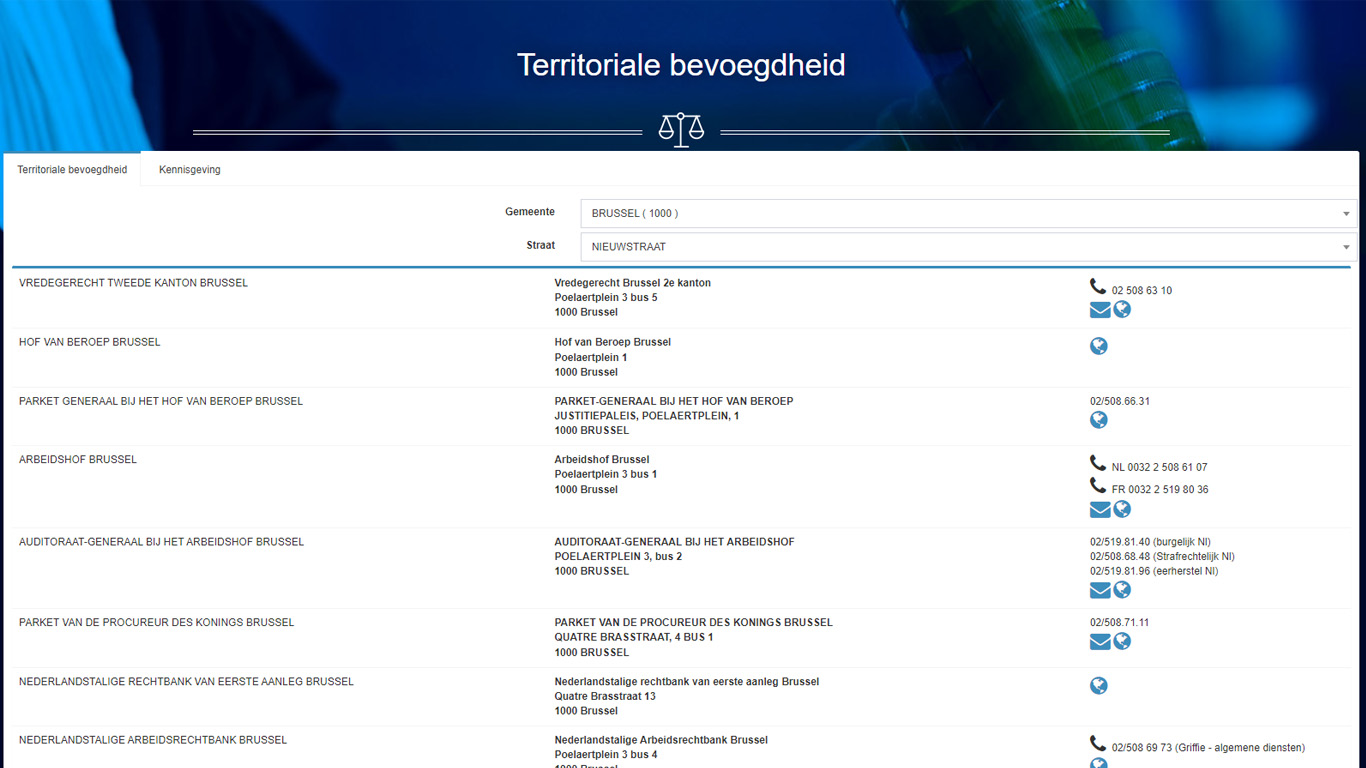Viewport: 1366px width, 768px height.
Task: Click email icon for Vredegerecht Tweede Kanton
Action: coord(1100,310)
